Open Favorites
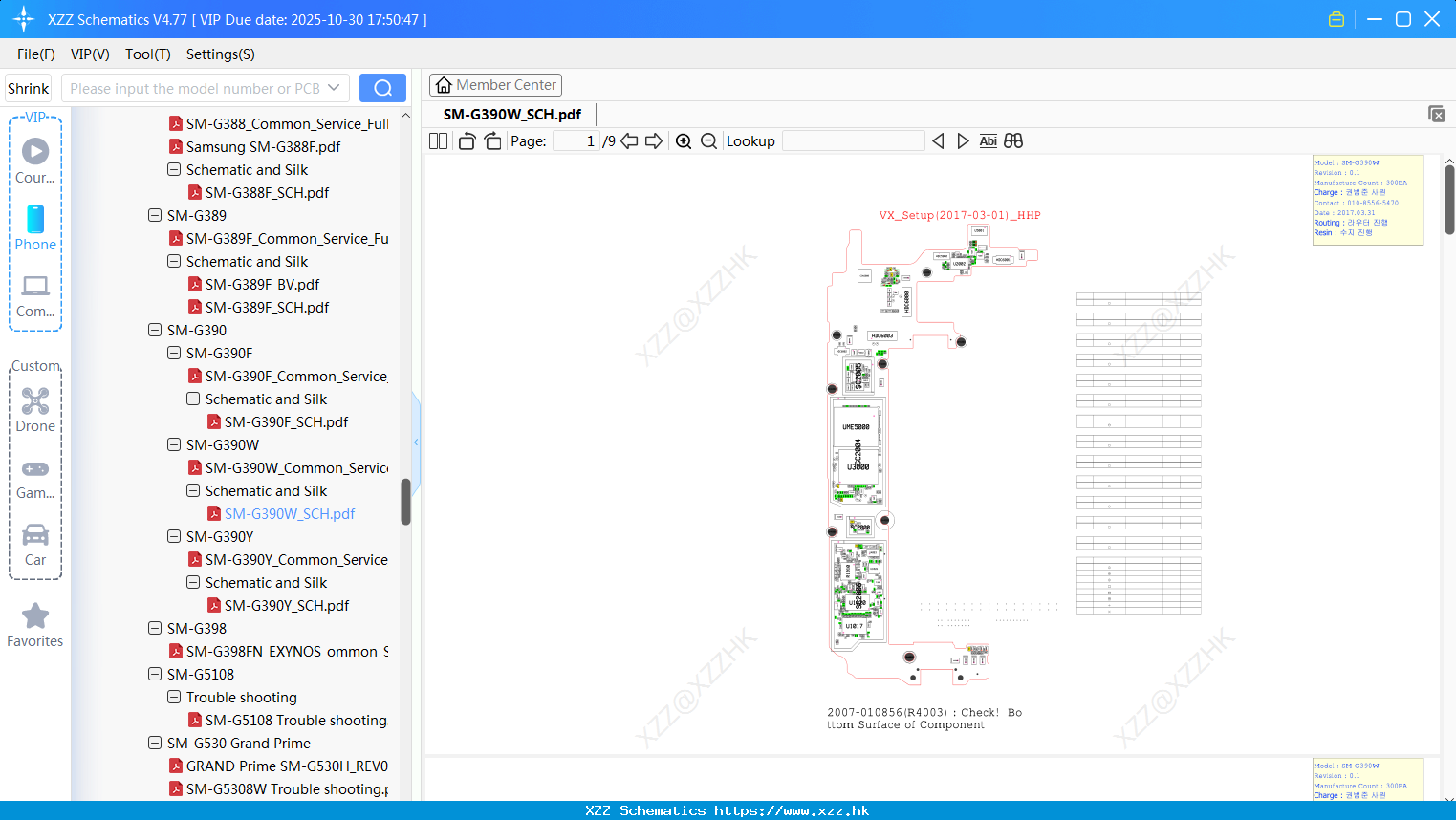1456x820 pixels. 35,625
